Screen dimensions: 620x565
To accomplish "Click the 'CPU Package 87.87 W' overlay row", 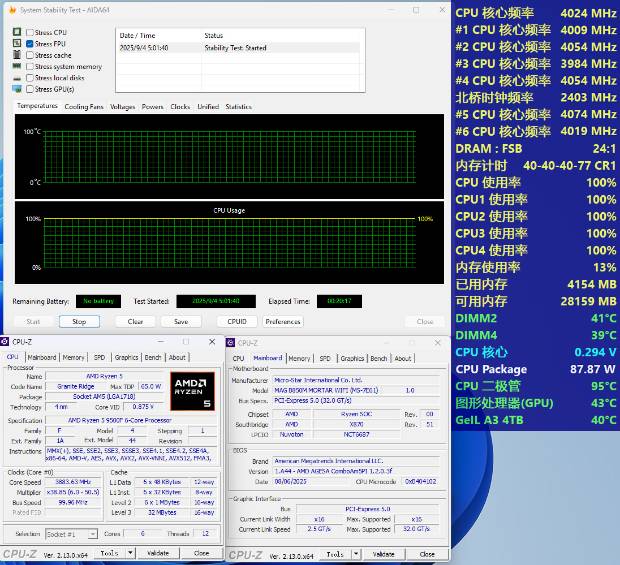I will coord(535,369).
